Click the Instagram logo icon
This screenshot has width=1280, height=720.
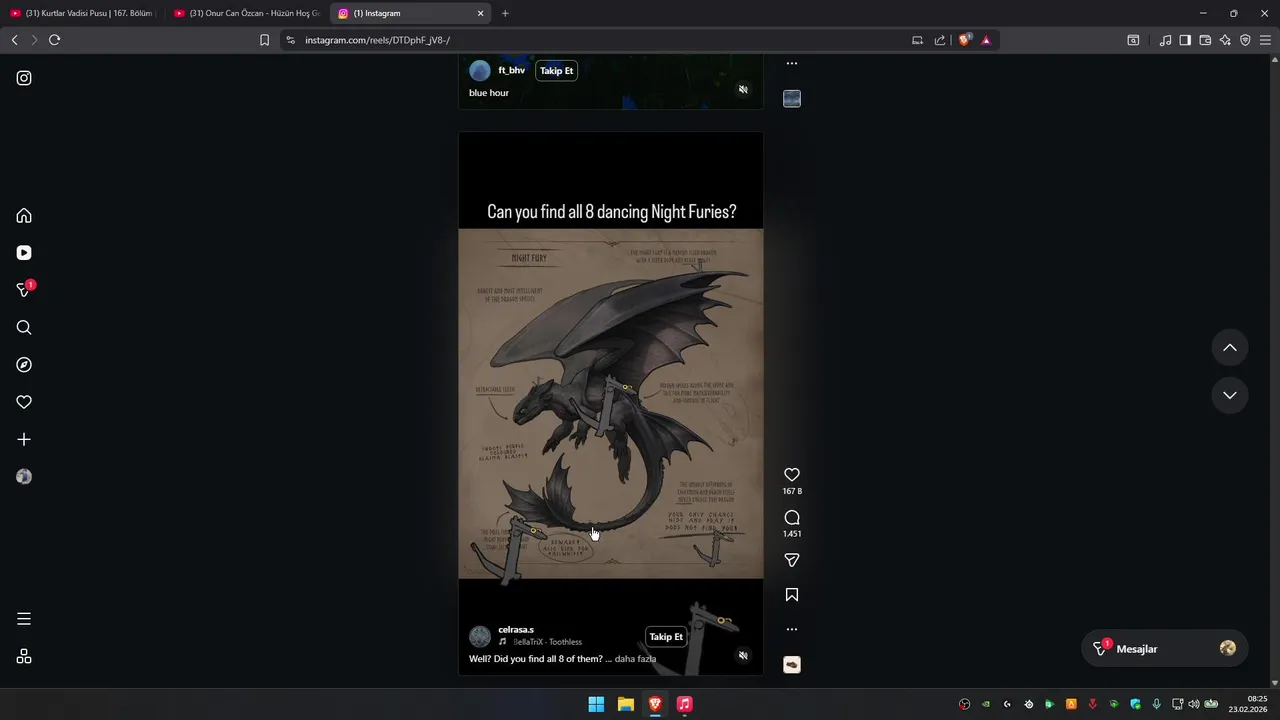tap(24, 78)
